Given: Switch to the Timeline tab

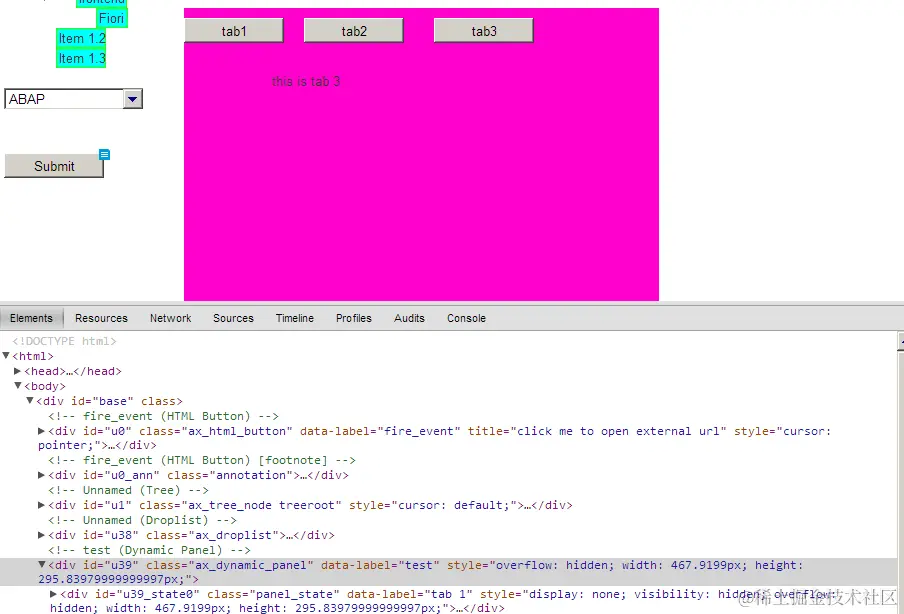Looking at the screenshot, I should [x=295, y=318].
